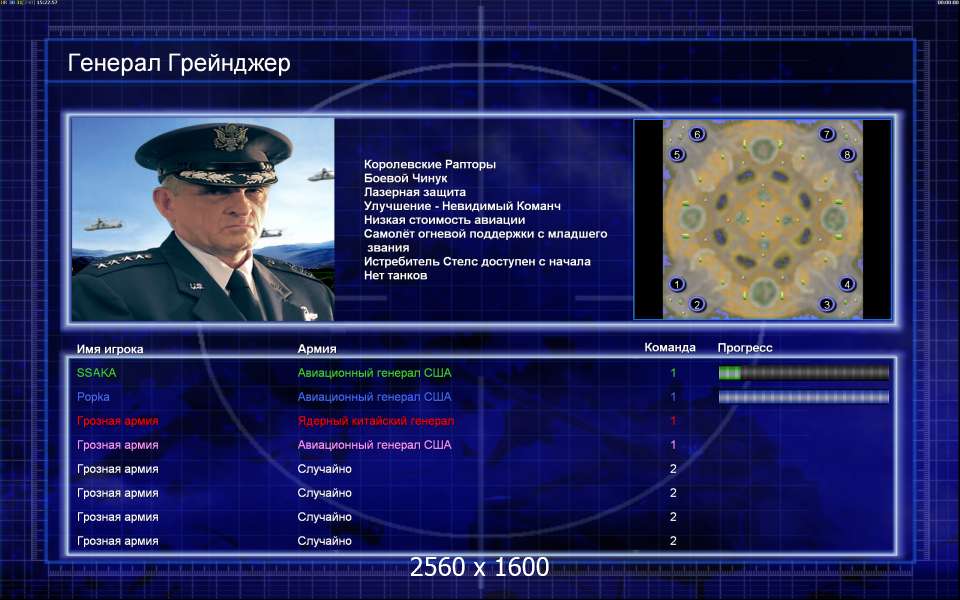Click "Самолёт огневой поддержки с младшего" line
The height and width of the screenshot is (600, 960).
pyautogui.click(x=486, y=233)
